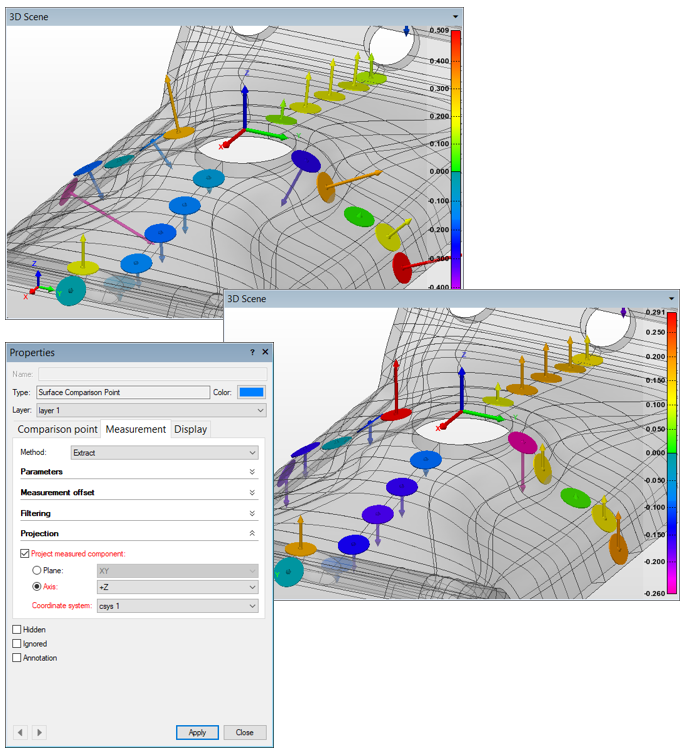Image resolution: width=684 pixels, height=753 pixels.
Task: Click the help question mark in Properties
Action: click(252, 352)
